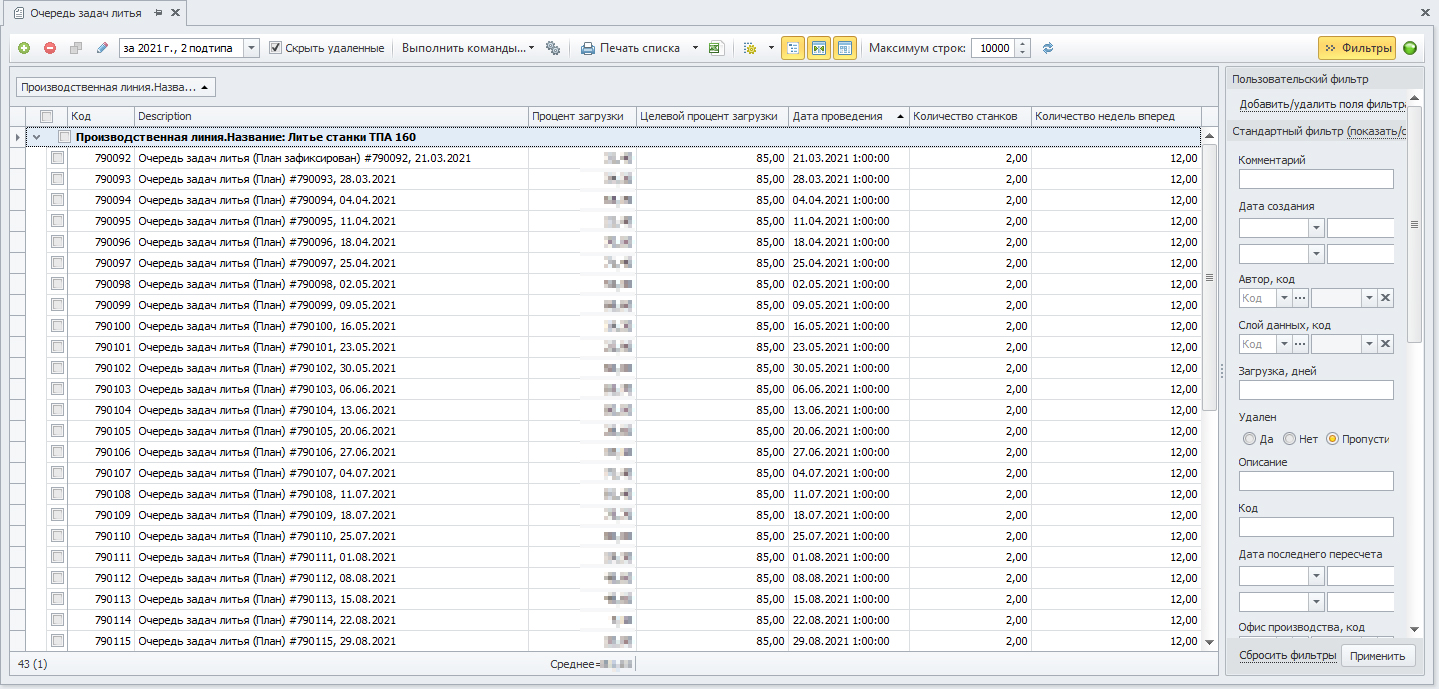
Task: Click the pencil edit icon
Action: click(x=102, y=48)
